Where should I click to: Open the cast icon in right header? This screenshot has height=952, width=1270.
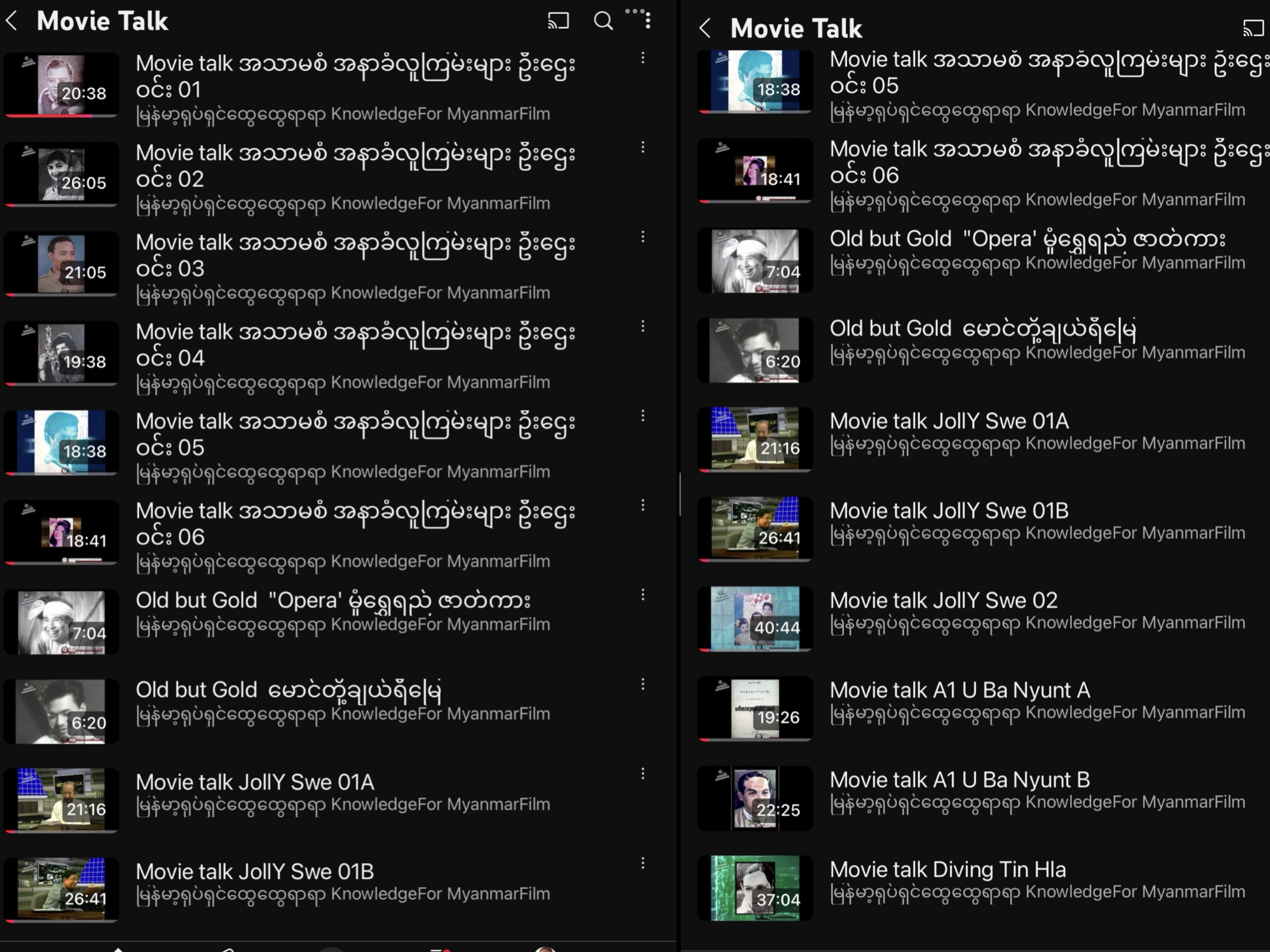tap(1253, 28)
